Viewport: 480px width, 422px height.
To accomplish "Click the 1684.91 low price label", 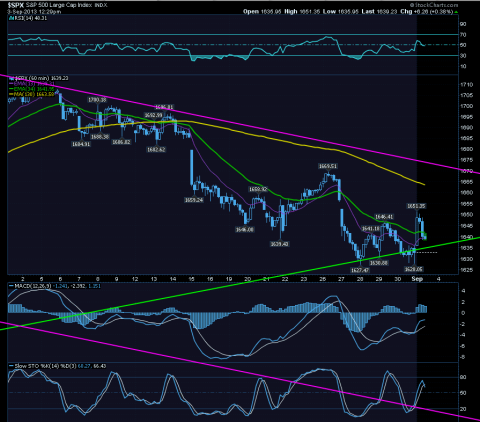I will click(81, 144).
